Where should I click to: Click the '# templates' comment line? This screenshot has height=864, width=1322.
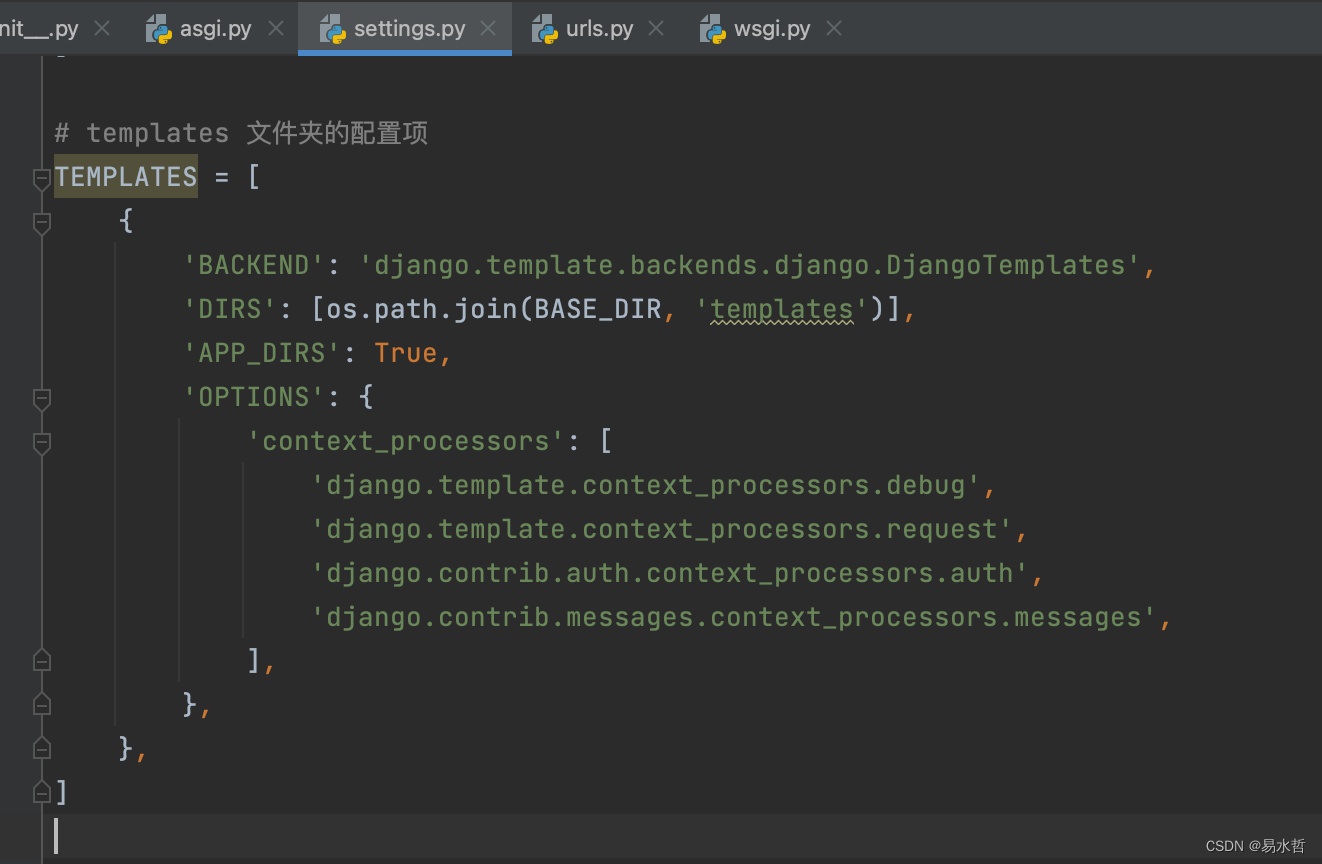[241, 133]
